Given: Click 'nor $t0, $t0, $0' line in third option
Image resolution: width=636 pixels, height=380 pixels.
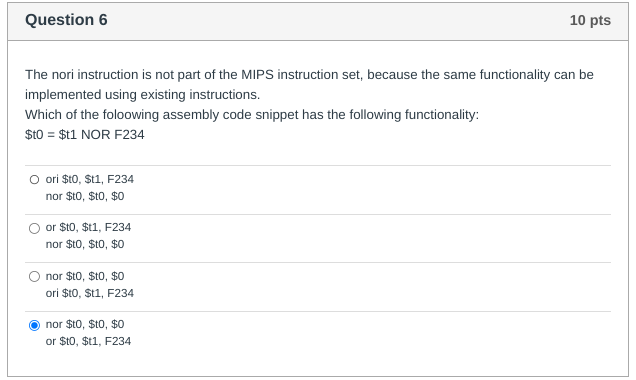Looking at the screenshot, I should pyautogui.click(x=85, y=276).
